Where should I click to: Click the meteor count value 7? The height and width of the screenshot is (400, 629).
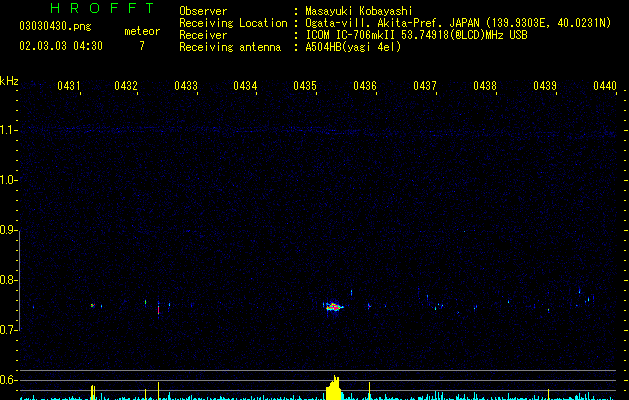coord(142,46)
